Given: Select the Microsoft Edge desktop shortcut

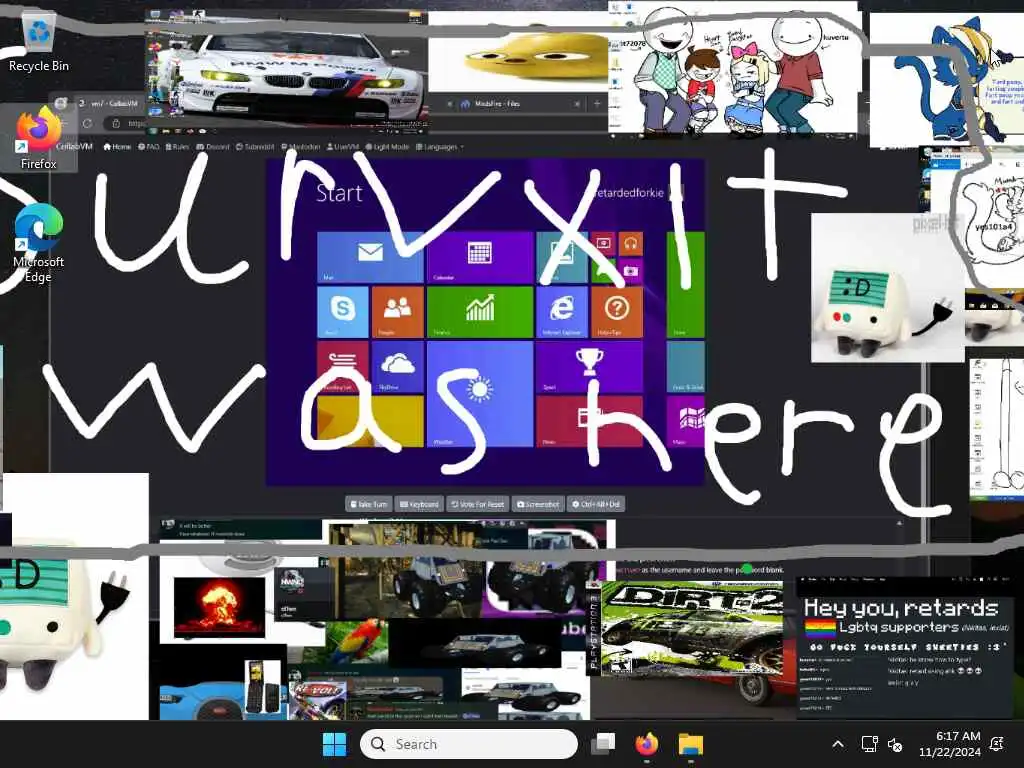Looking at the screenshot, I should (39, 243).
